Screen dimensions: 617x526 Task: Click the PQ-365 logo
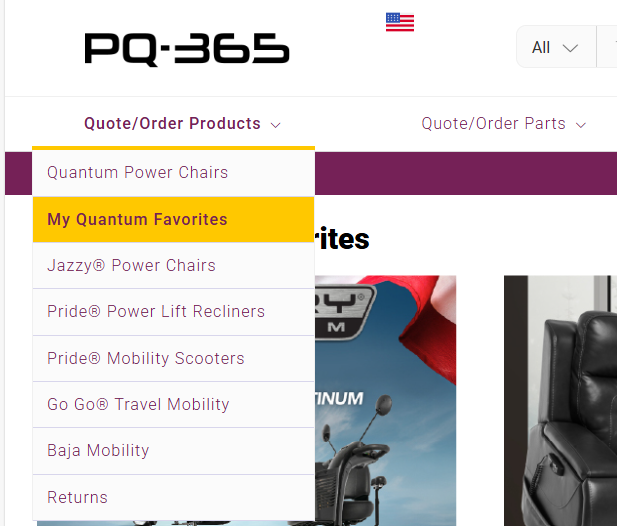coord(187,48)
